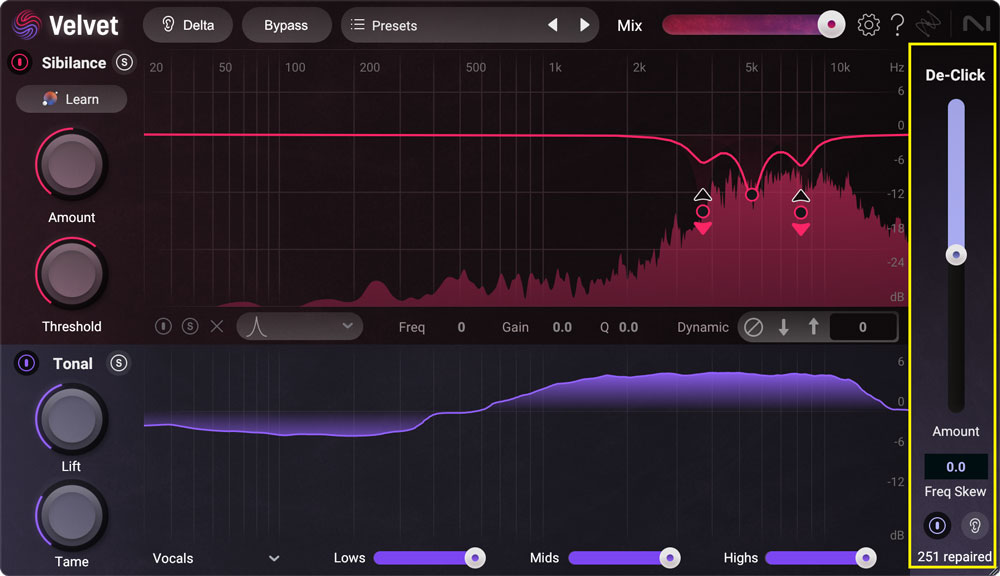Click the band Q value

pos(628,327)
